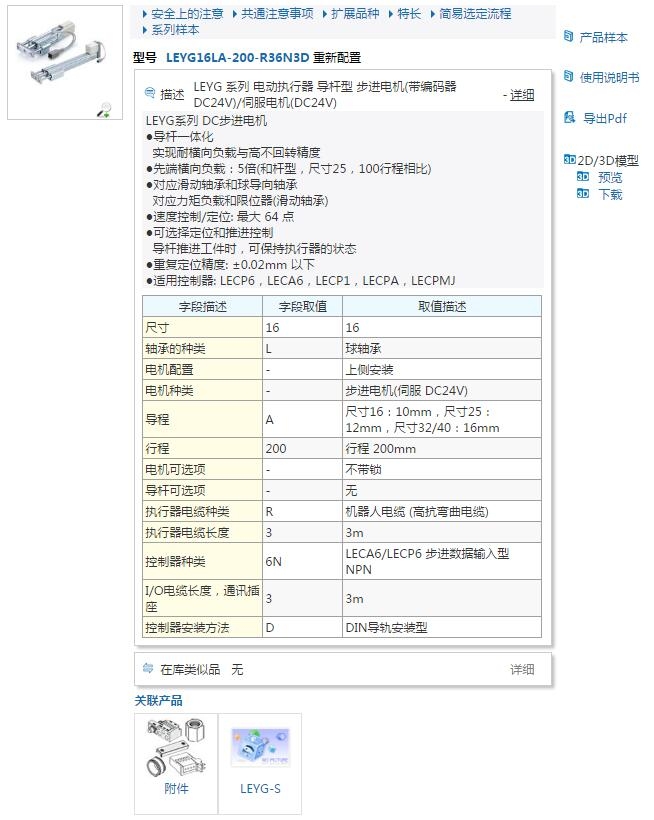Click the 导出Pdf export icon

coord(569,118)
